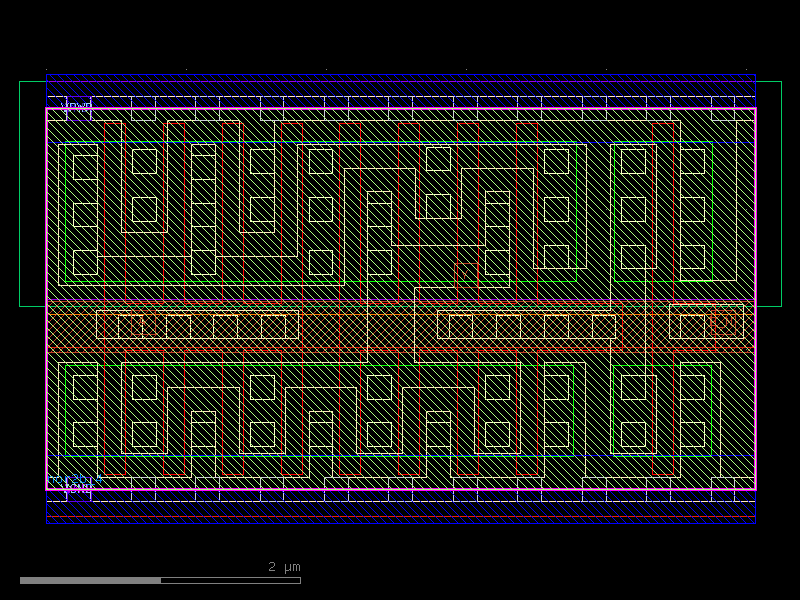Click the orange cross-hatched diffusion band
Viewport: 800px width, 600px height.
300,330
